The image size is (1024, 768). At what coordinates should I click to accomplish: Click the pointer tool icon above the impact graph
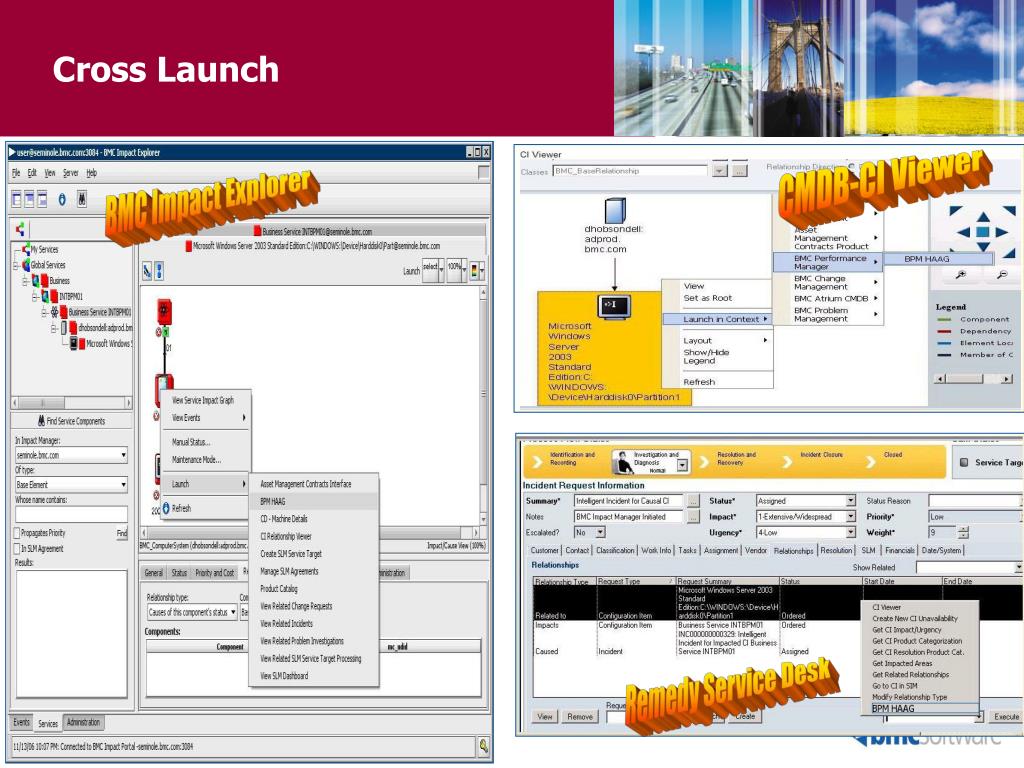pyautogui.click(x=148, y=270)
